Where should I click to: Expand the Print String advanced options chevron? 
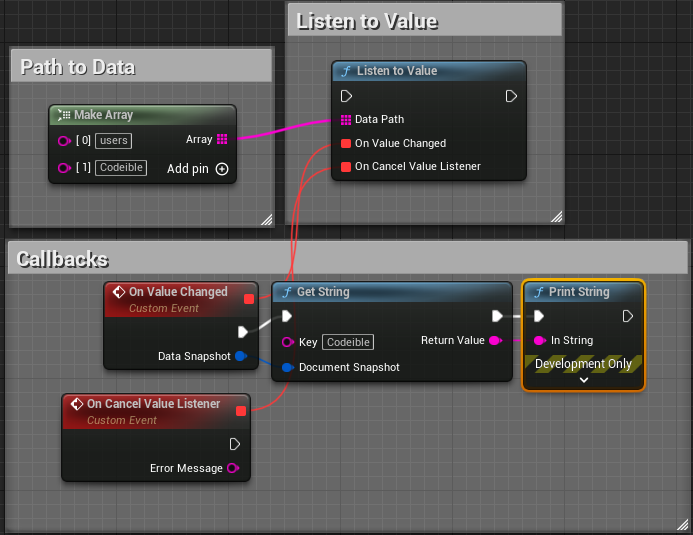pyautogui.click(x=583, y=380)
